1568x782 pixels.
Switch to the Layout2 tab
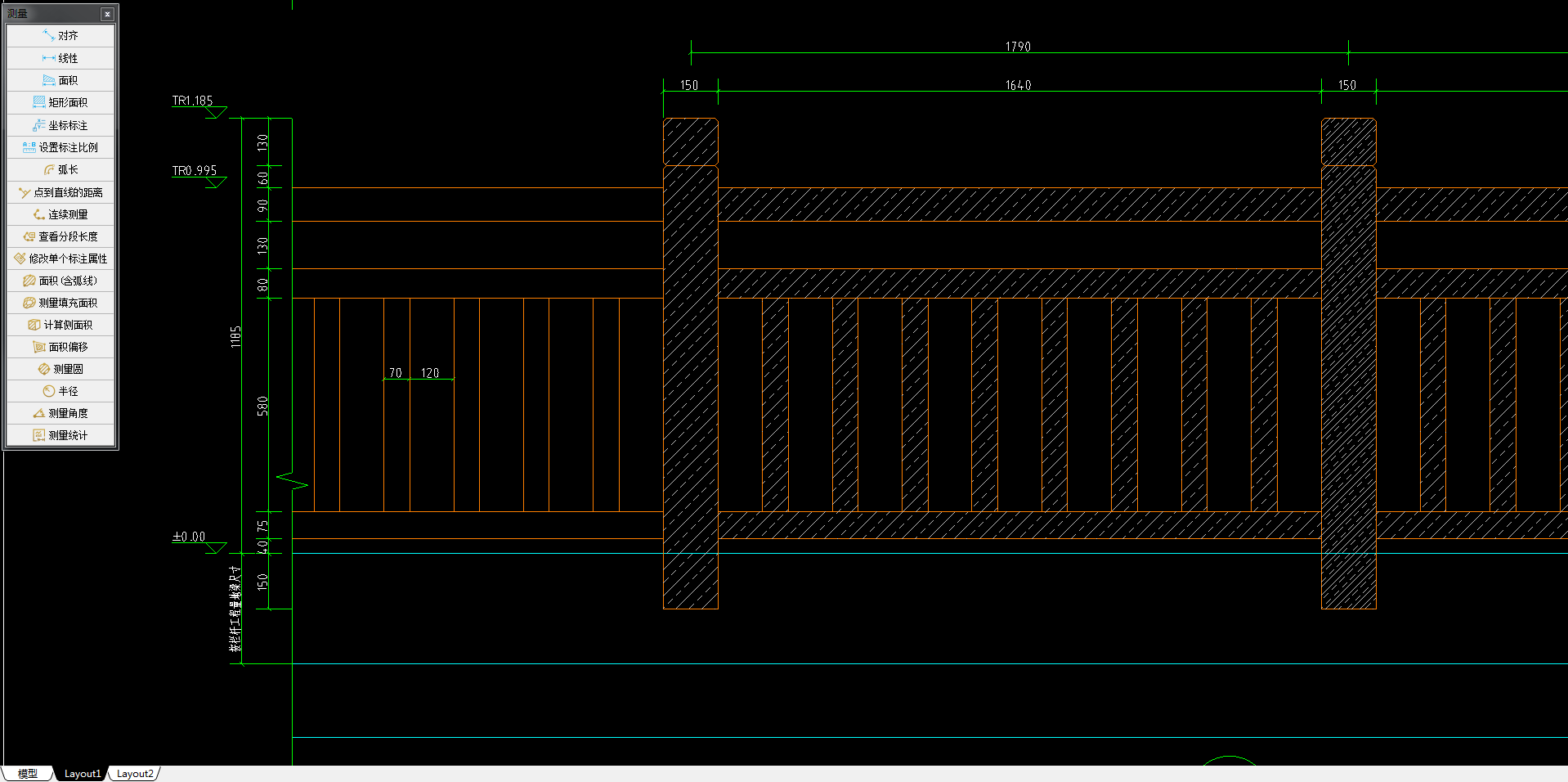(135, 774)
